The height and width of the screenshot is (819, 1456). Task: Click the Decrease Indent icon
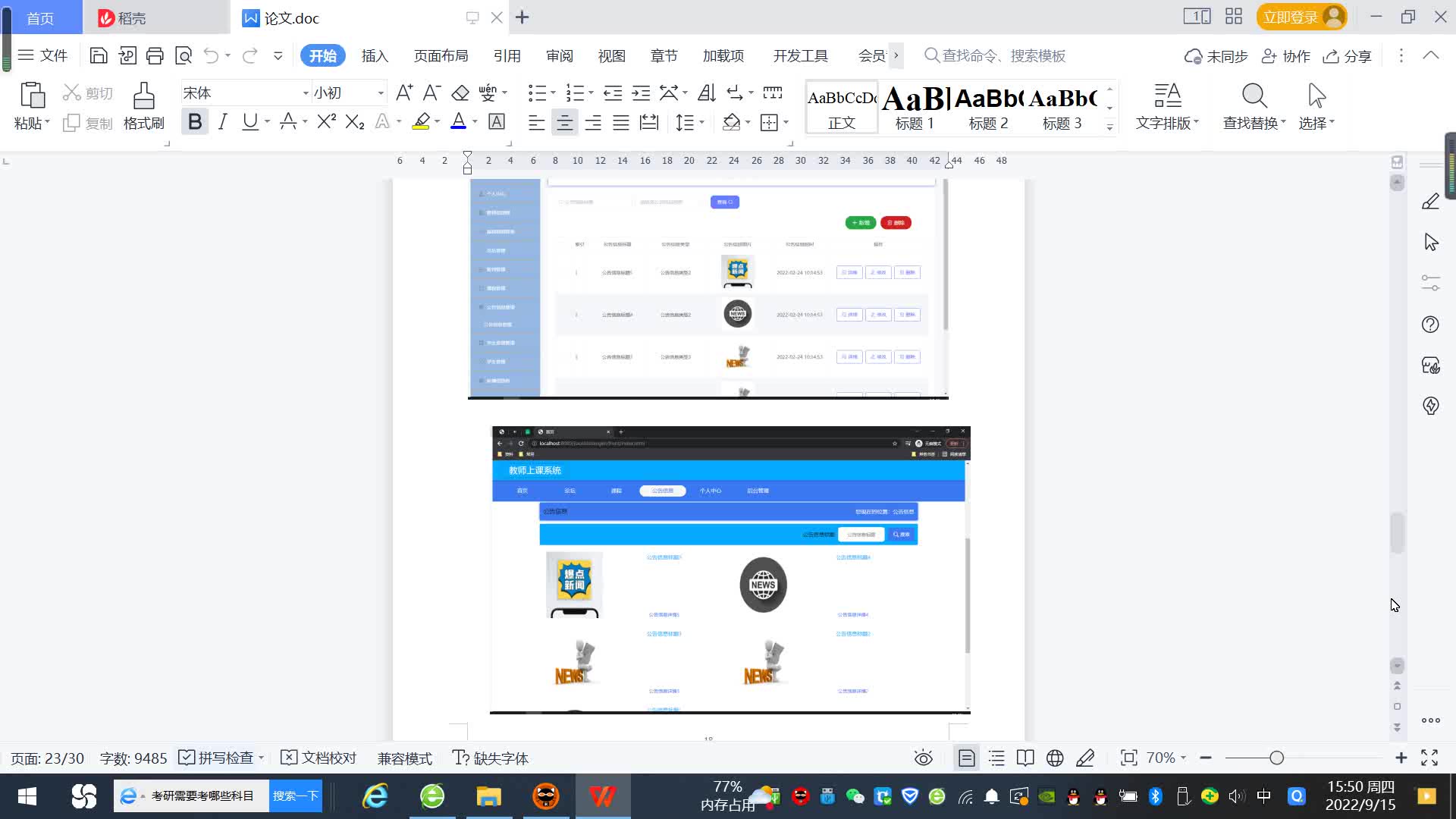click(x=613, y=93)
